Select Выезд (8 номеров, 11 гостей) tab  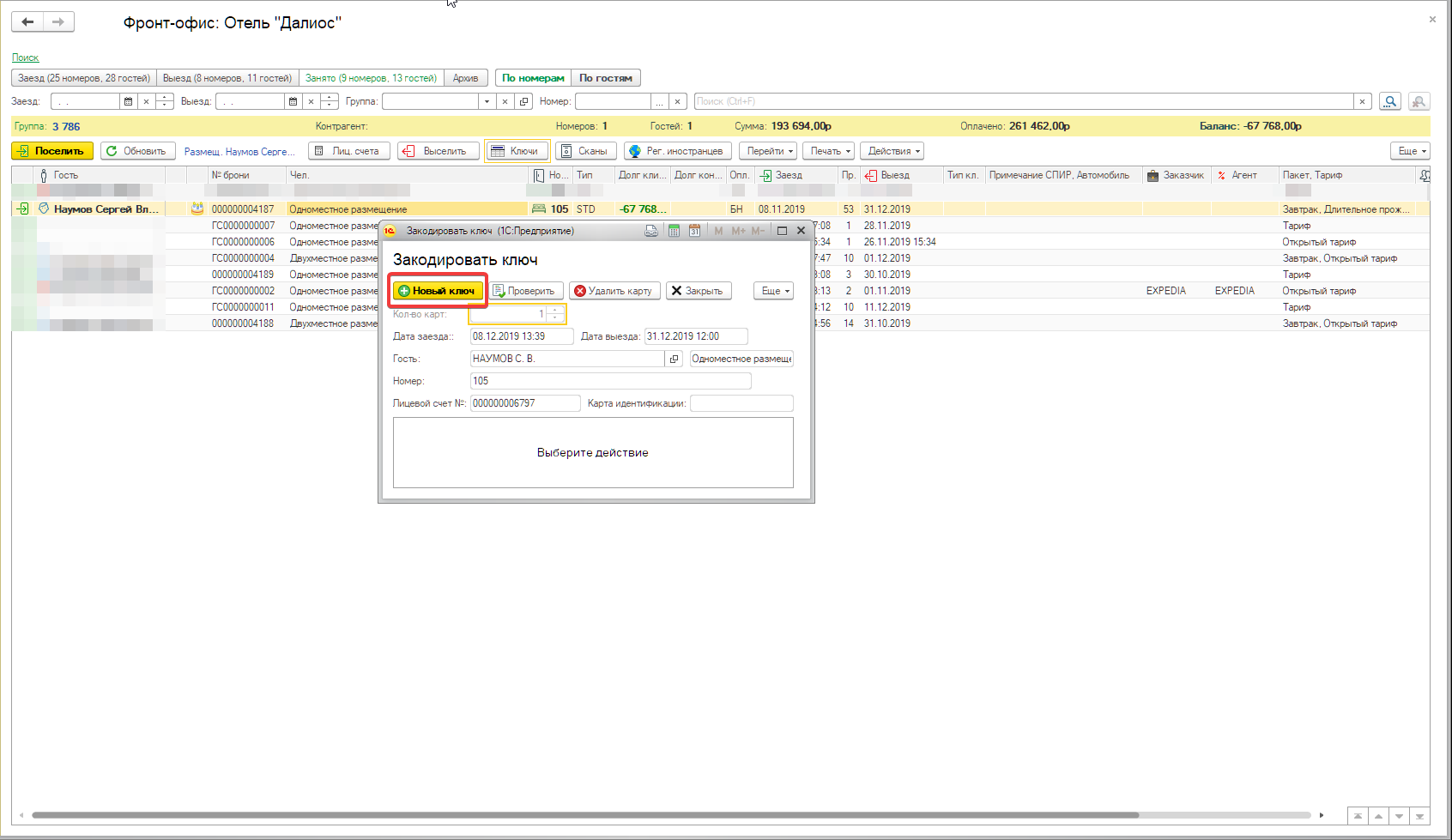click(227, 78)
